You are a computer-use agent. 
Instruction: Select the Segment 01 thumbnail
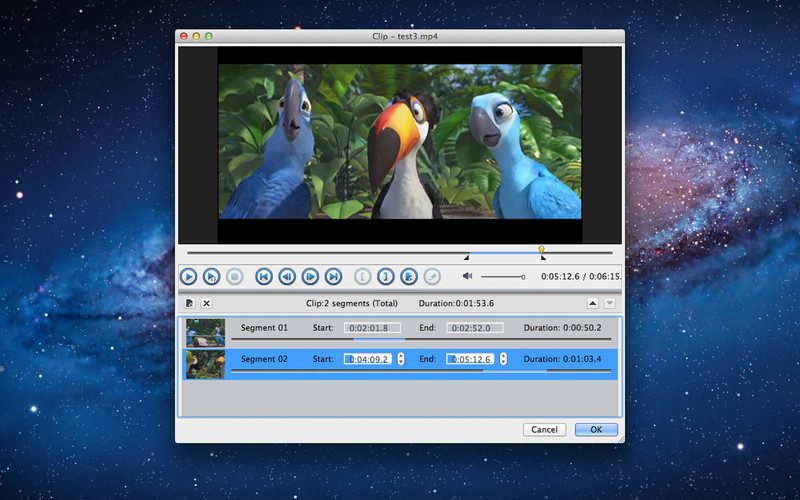(205, 333)
